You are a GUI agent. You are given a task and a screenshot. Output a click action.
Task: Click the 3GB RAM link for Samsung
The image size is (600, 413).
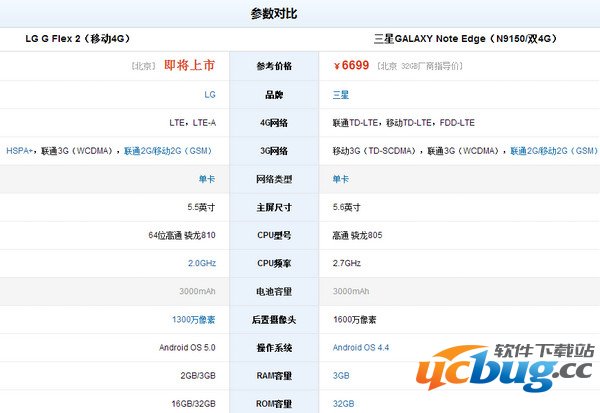pyautogui.click(x=341, y=375)
